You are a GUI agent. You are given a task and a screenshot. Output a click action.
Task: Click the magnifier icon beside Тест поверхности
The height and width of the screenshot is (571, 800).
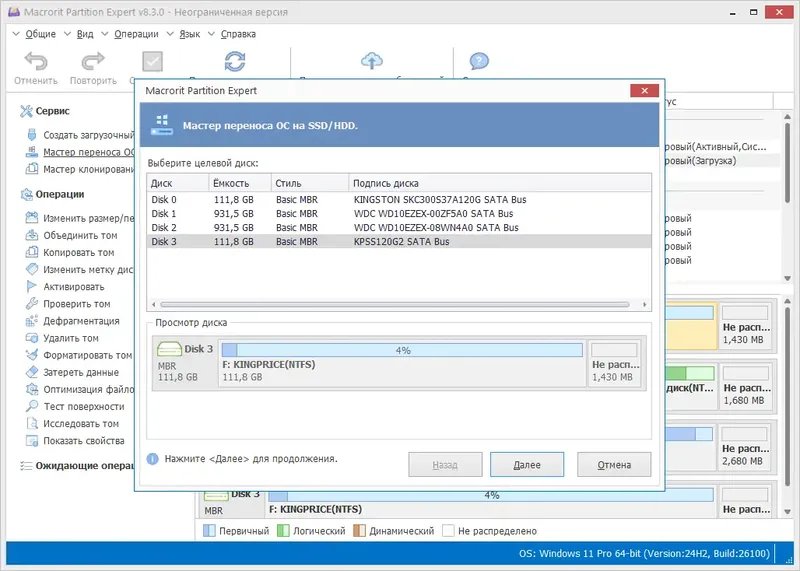(x=32, y=406)
